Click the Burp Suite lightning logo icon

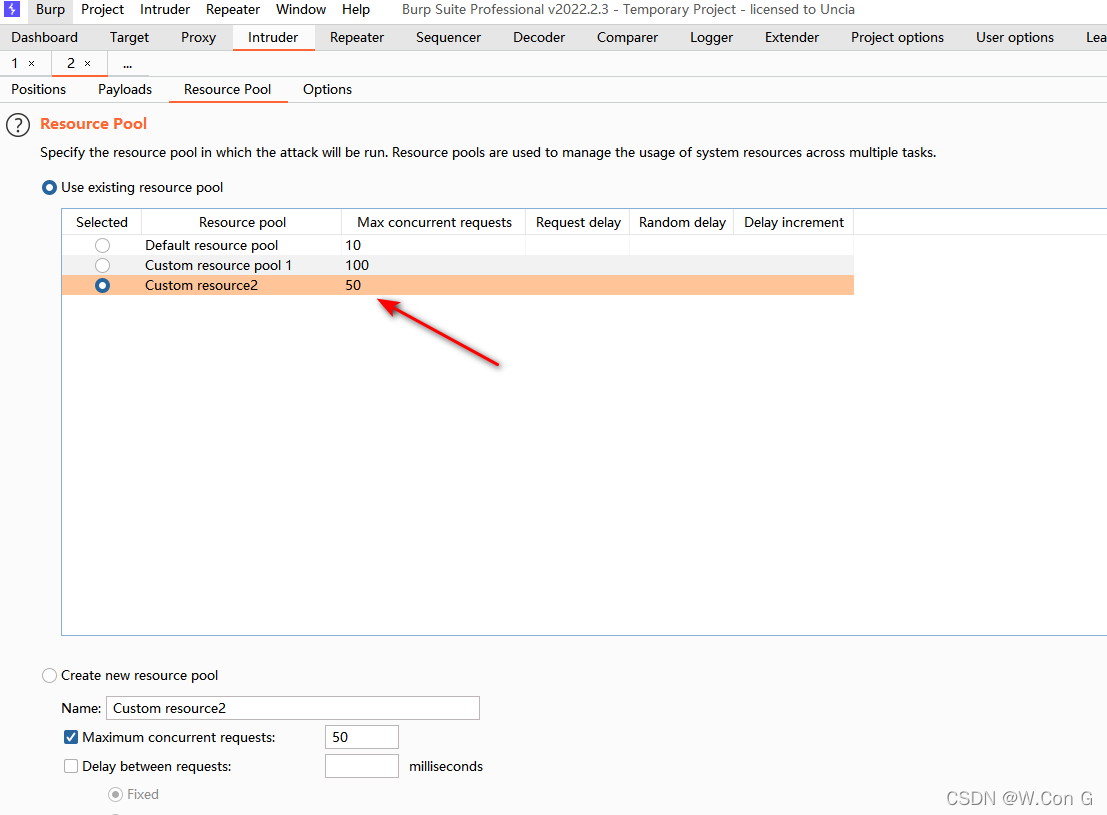[x=12, y=9]
